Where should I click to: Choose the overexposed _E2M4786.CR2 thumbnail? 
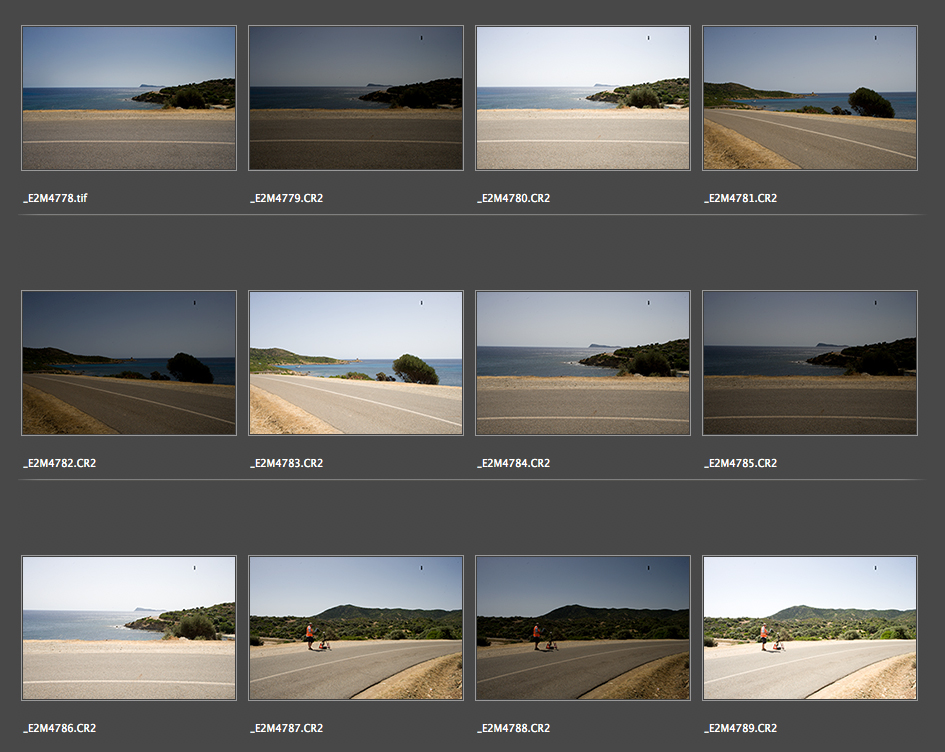[x=129, y=628]
